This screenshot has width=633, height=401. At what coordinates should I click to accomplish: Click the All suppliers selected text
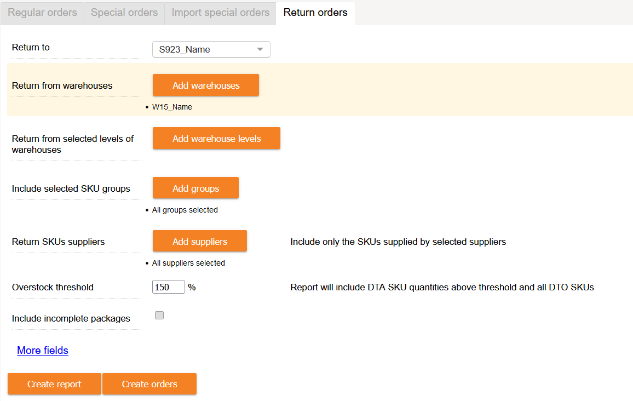[x=188, y=263]
